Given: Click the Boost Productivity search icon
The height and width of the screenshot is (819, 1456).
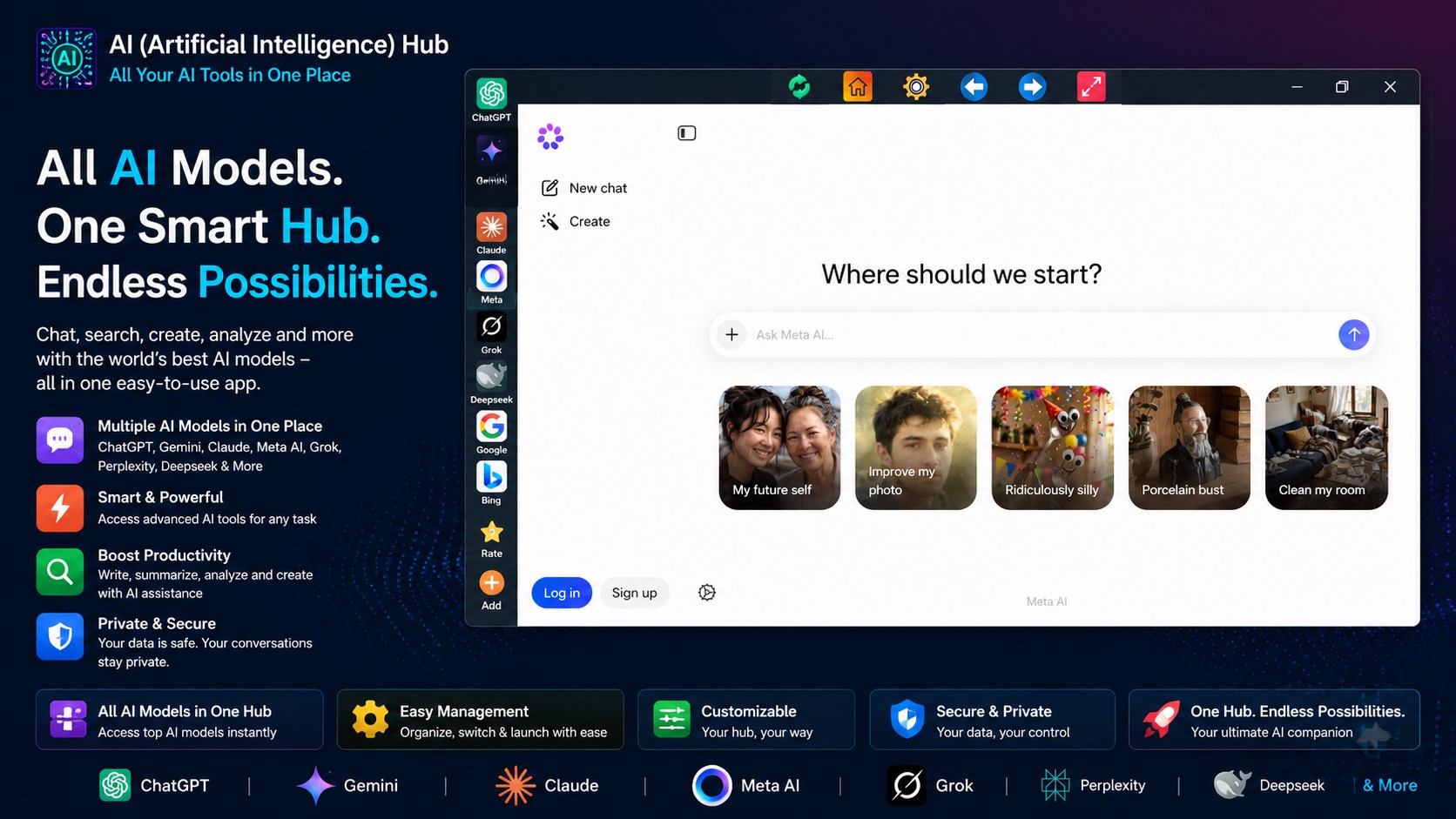Looking at the screenshot, I should (60, 572).
